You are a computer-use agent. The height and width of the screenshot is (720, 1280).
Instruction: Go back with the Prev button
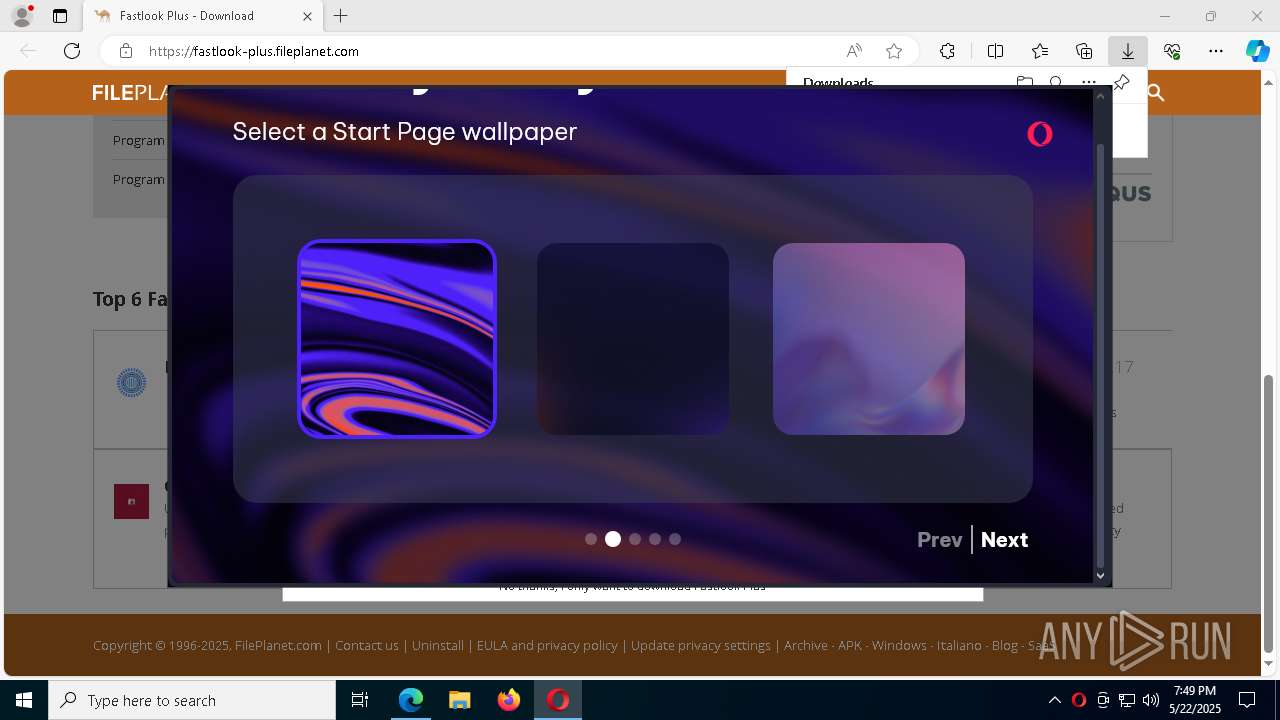click(x=940, y=540)
